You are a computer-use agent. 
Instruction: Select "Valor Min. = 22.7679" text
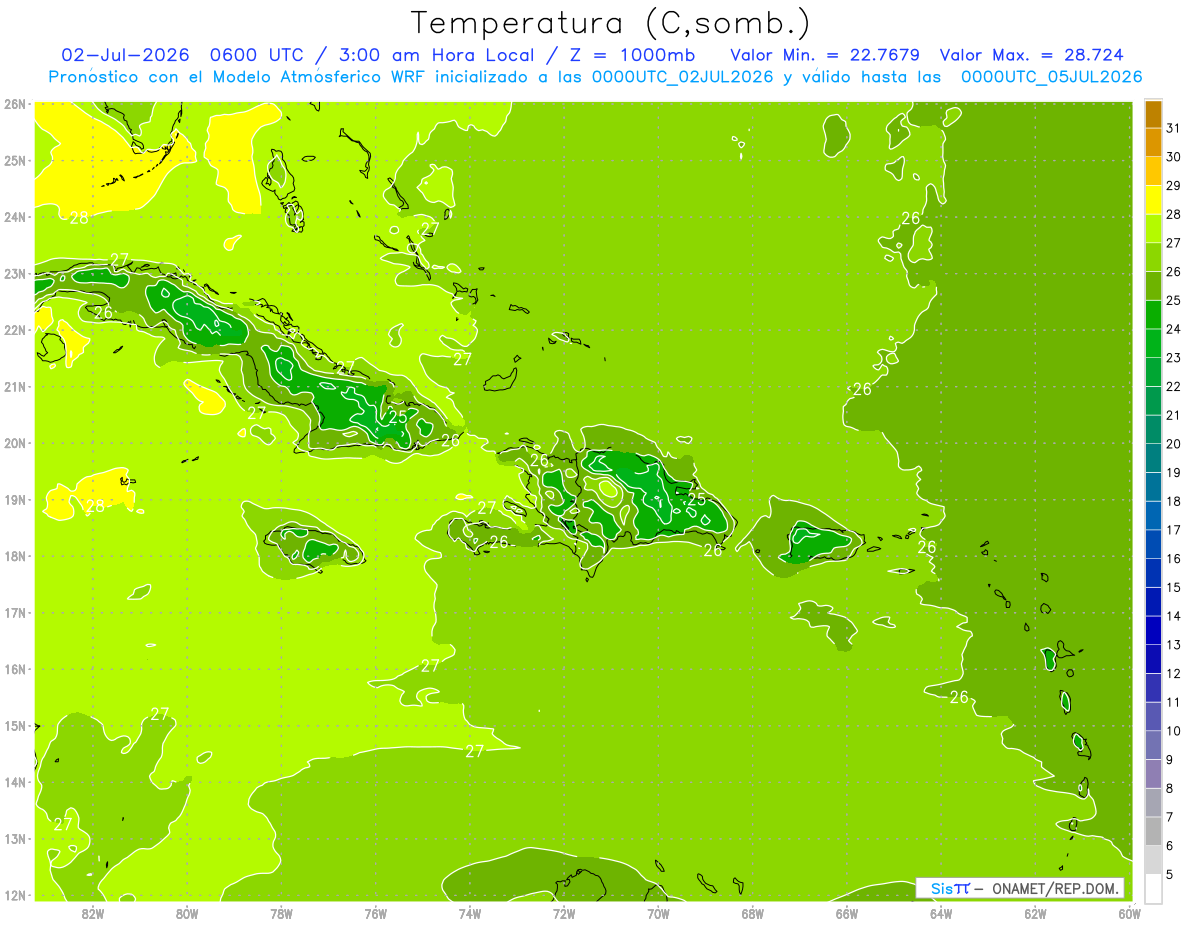coord(825,54)
